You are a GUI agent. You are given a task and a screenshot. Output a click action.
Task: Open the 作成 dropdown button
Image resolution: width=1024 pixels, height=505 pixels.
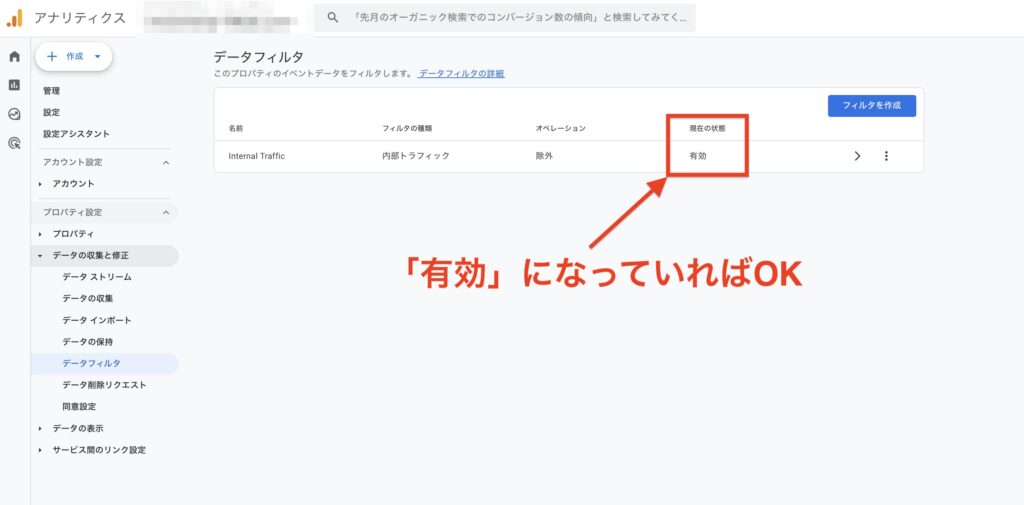click(74, 57)
